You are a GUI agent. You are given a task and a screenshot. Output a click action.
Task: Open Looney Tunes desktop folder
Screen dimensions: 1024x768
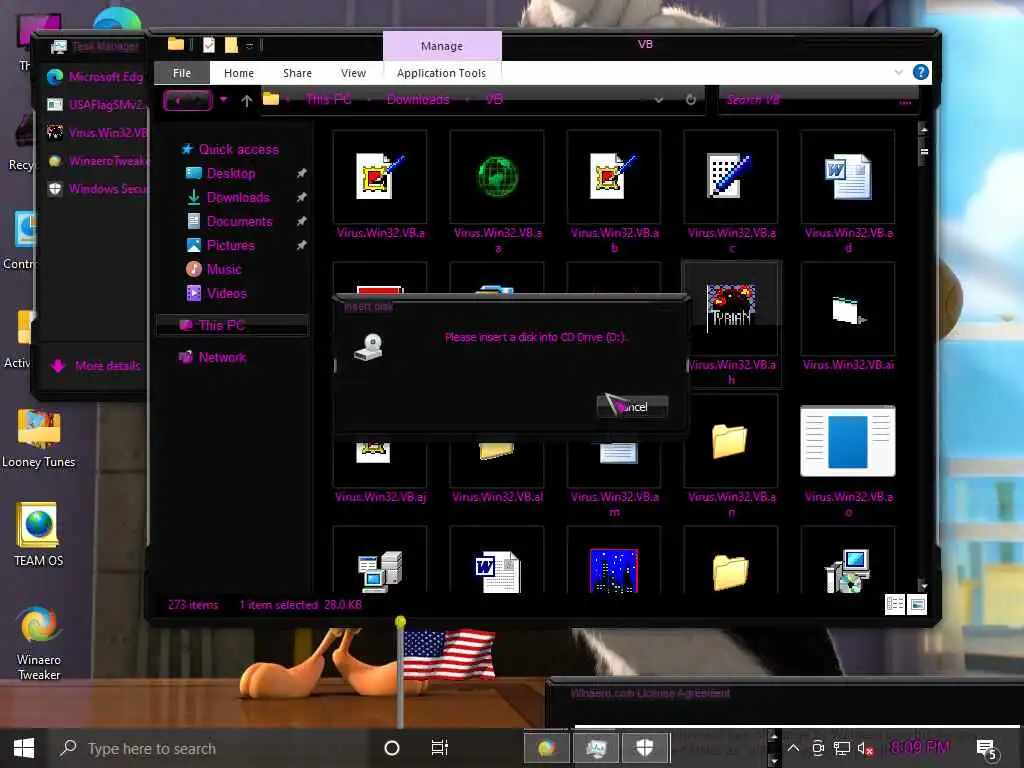pos(39,439)
